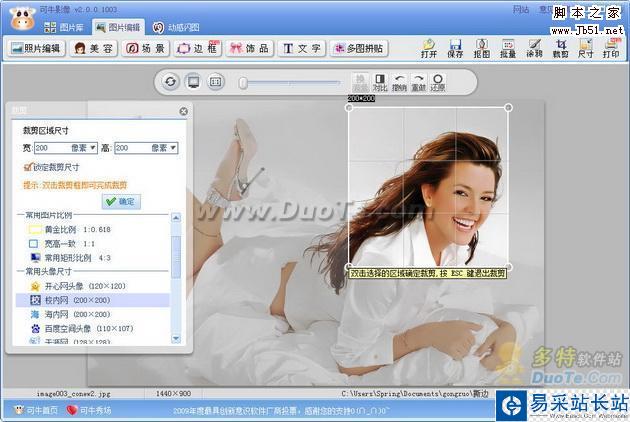Select 开心网头像 (120×120) preset
This screenshot has width=630, height=422.
click(78, 286)
